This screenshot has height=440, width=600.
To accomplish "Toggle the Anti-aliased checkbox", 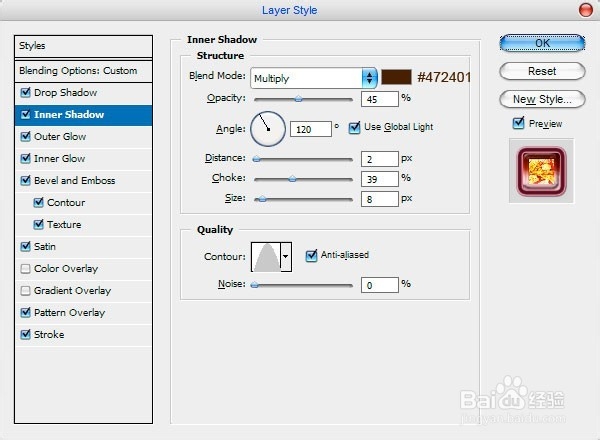I will tap(311, 255).
